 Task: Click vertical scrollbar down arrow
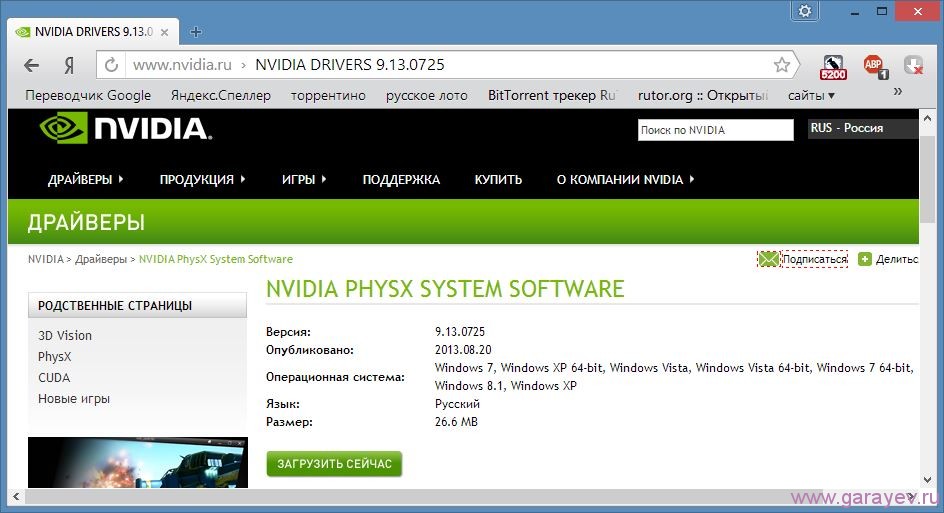928,480
